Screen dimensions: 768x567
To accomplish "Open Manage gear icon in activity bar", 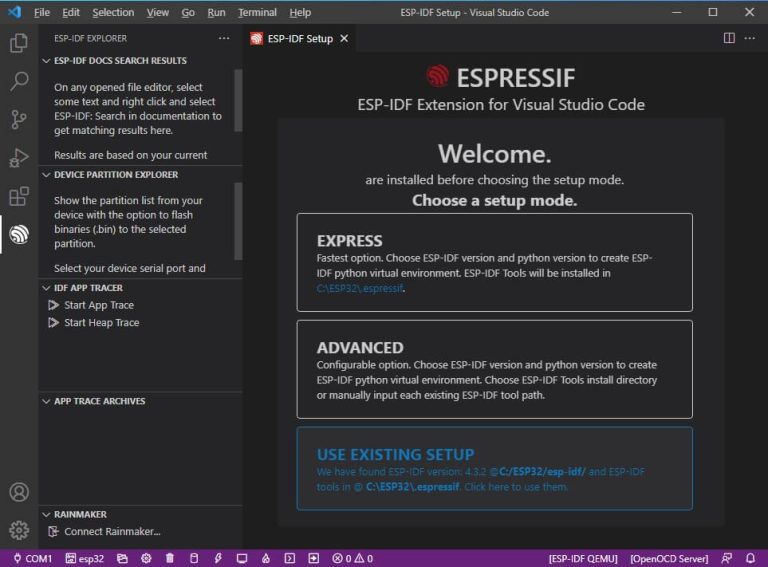I will tap(19, 530).
